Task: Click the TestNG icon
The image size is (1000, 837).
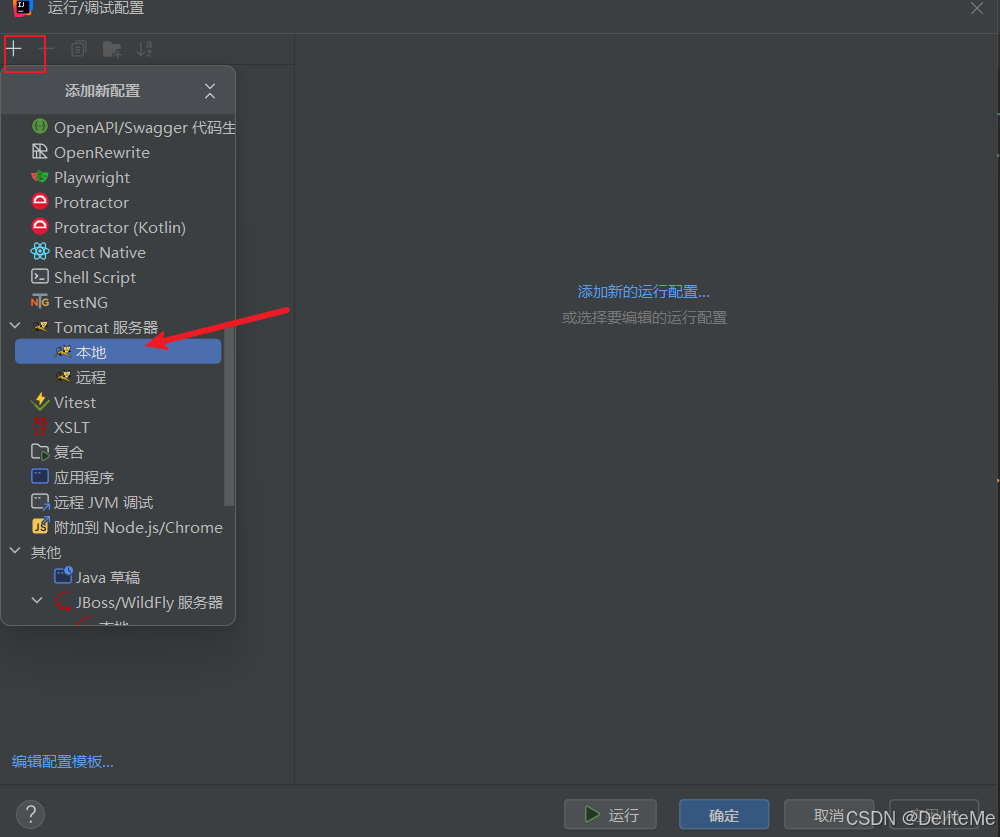Action: [x=40, y=301]
